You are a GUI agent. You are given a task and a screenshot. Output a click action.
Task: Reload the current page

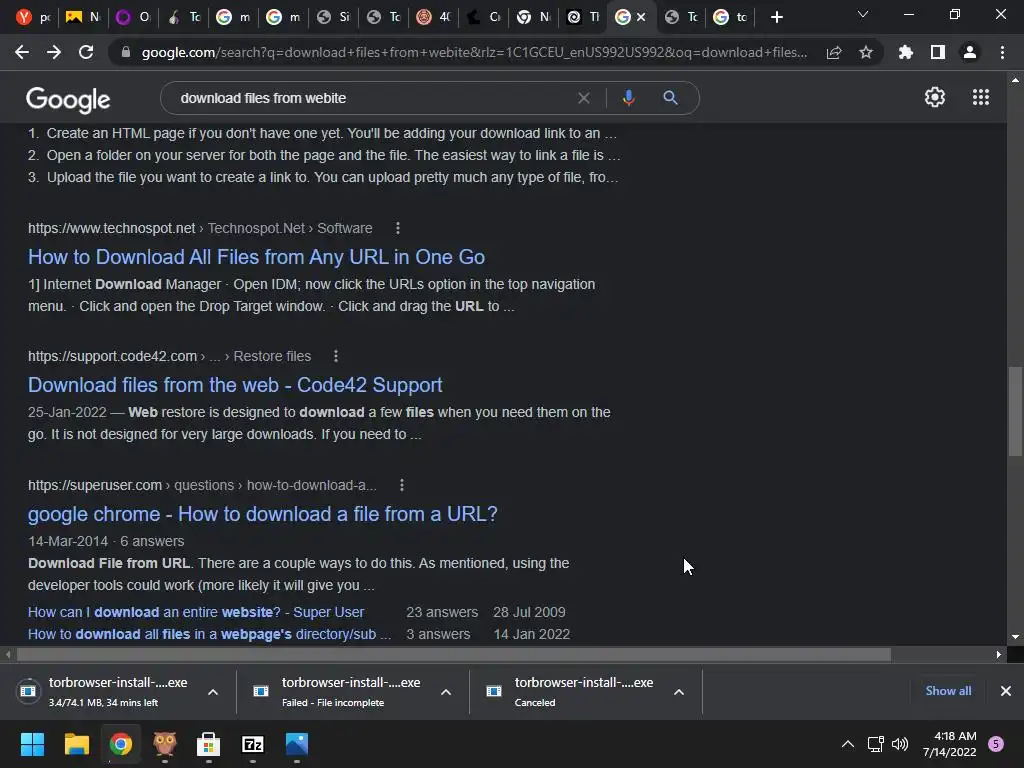86,52
